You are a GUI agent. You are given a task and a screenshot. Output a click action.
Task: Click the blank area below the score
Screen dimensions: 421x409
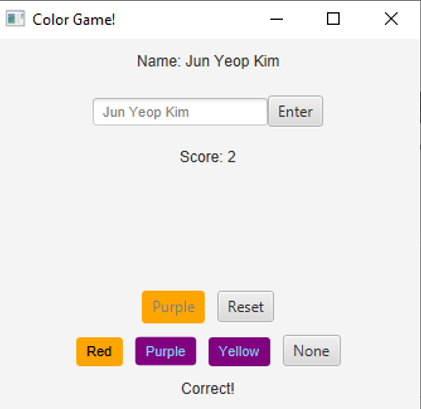click(x=208, y=227)
